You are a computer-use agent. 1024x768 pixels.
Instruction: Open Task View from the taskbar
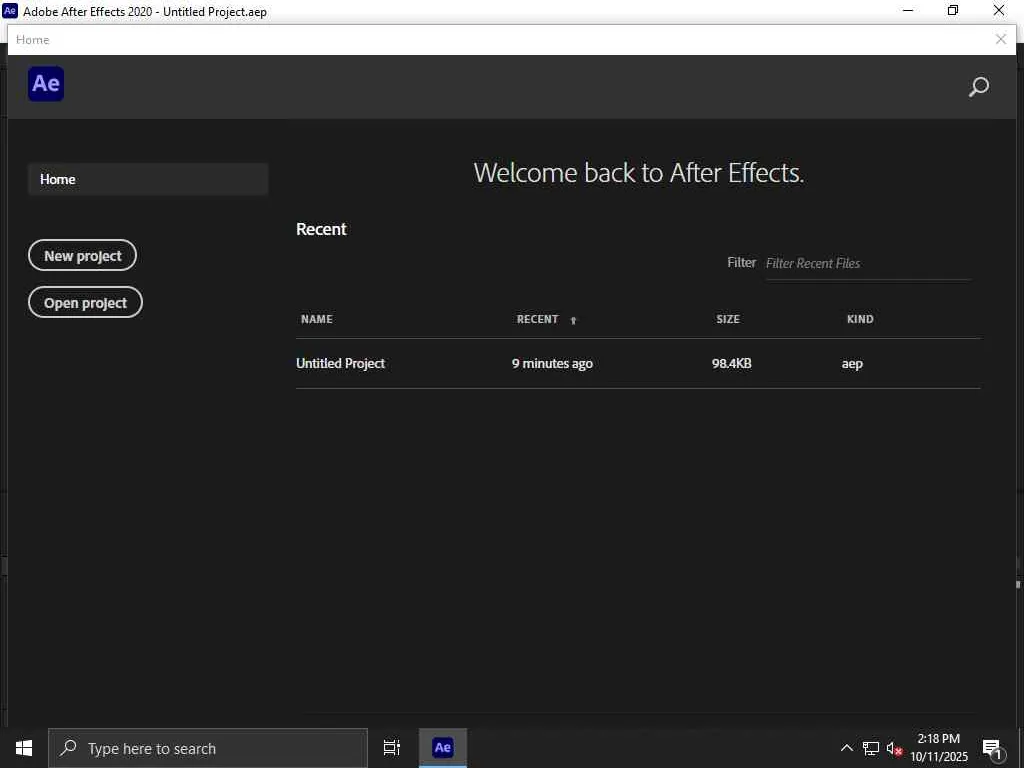tap(391, 748)
